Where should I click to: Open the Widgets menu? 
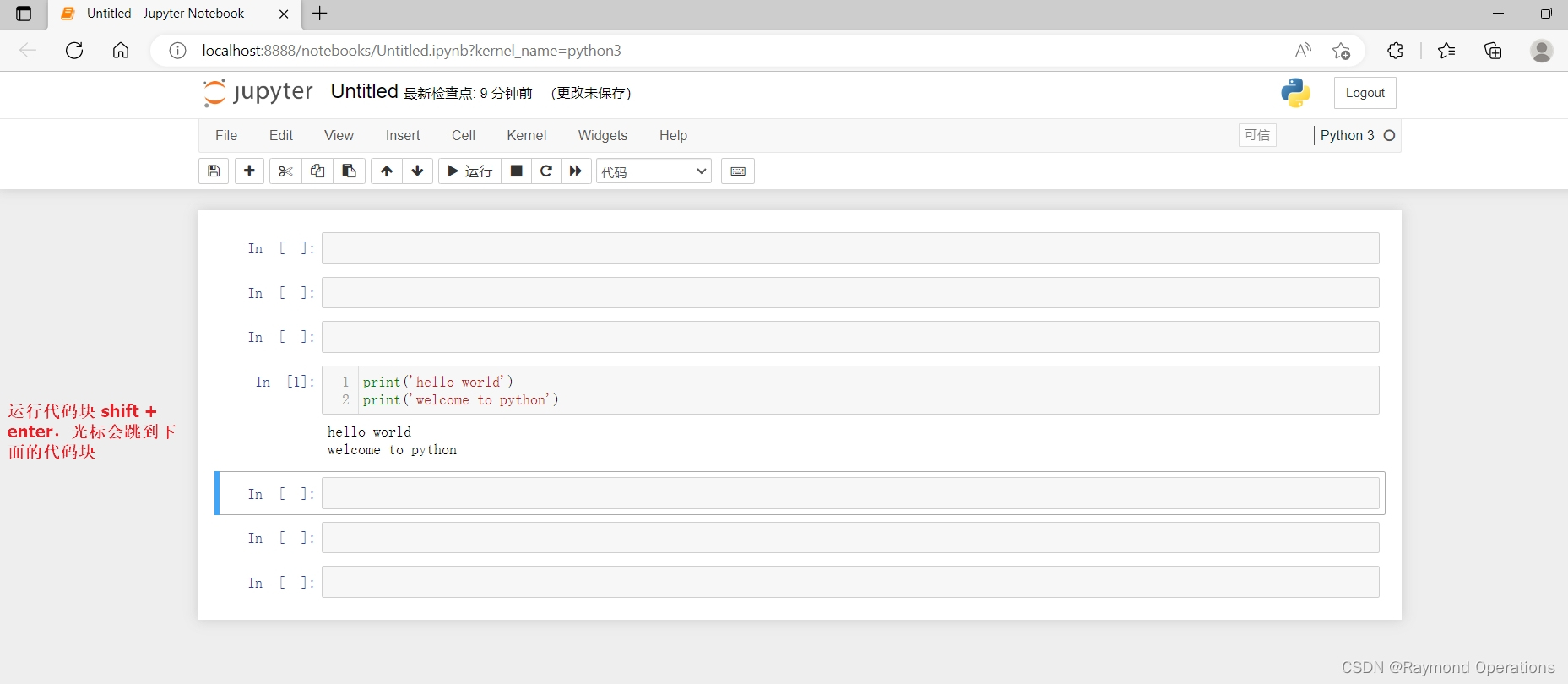(x=603, y=135)
